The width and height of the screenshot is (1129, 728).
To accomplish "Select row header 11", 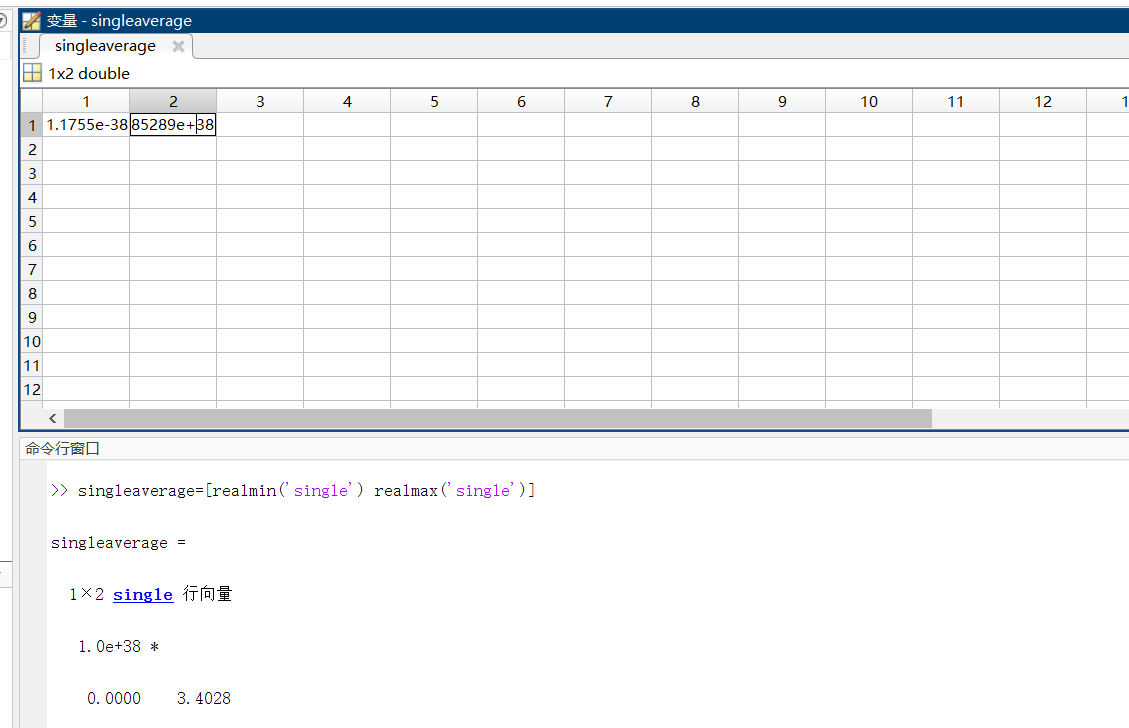I will 32,365.
